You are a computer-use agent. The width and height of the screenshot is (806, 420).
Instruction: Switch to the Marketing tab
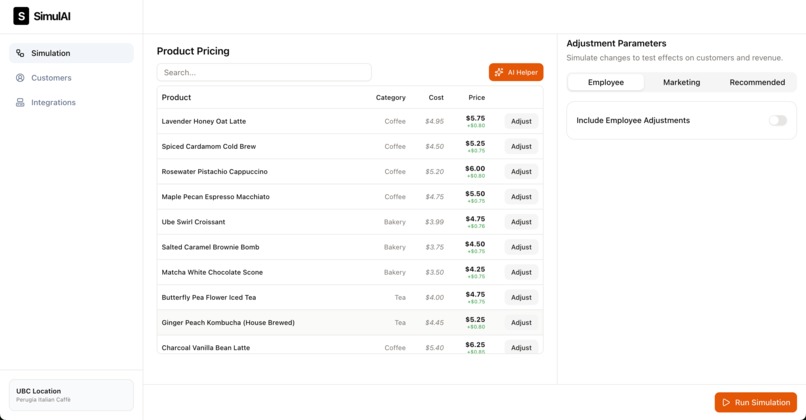(681, 82)
